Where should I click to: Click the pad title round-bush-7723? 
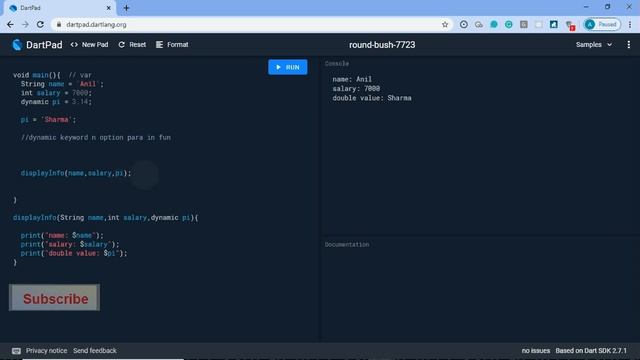click(x=382, y=45)
